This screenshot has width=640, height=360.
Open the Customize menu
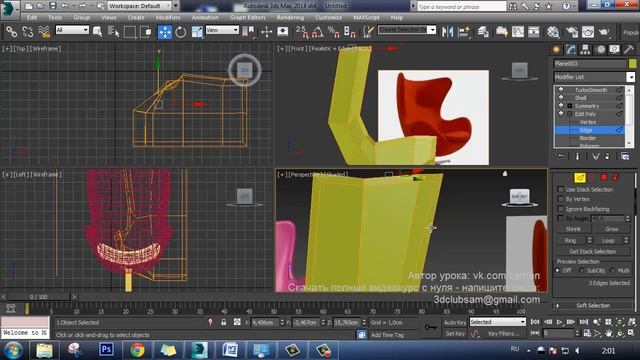tap(329, 18)
